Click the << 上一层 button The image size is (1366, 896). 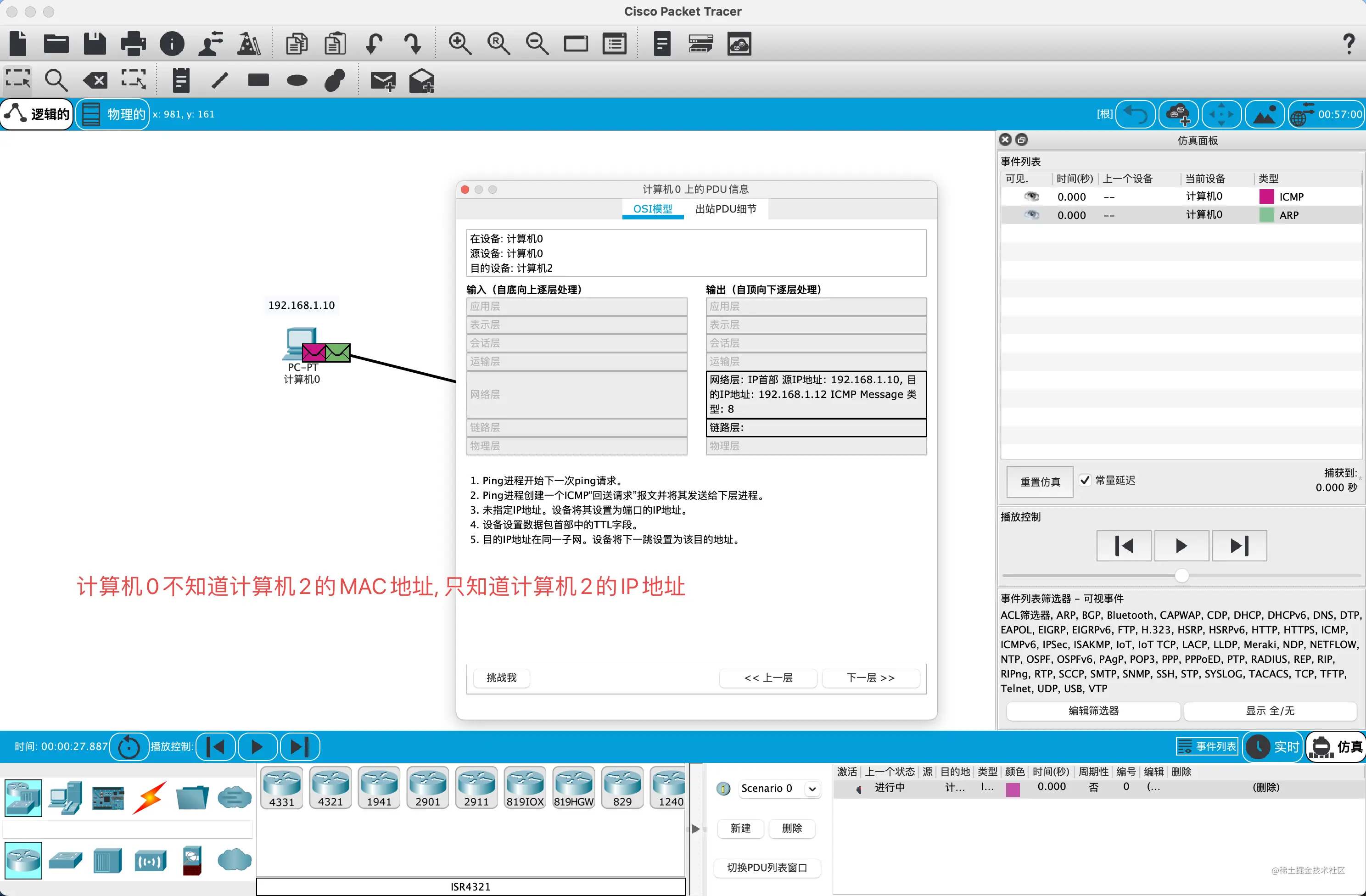(x=768, y=678)
